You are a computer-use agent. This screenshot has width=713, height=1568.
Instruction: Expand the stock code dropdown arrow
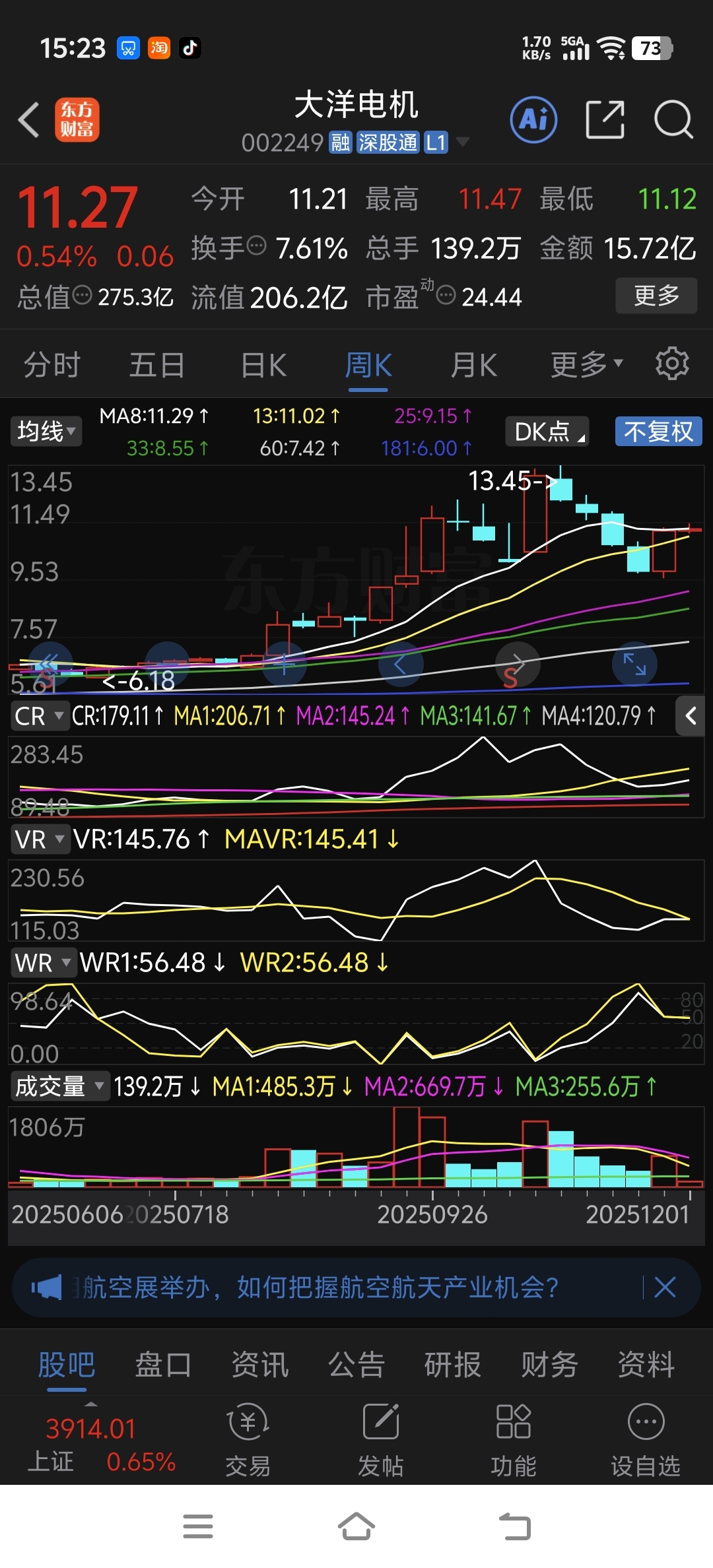pos(463,142)
